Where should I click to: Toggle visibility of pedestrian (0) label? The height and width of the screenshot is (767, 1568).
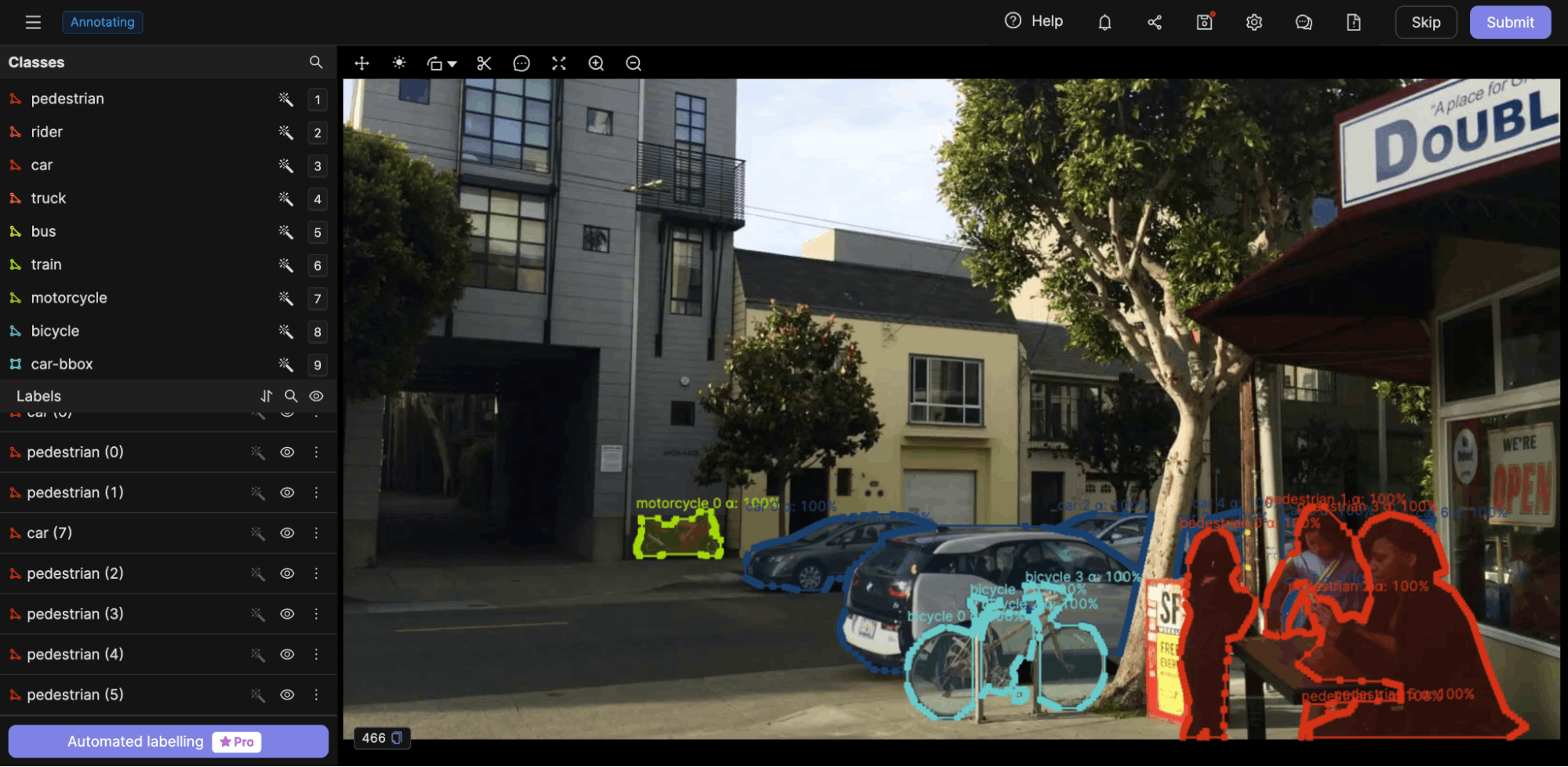tap(288, 453)
